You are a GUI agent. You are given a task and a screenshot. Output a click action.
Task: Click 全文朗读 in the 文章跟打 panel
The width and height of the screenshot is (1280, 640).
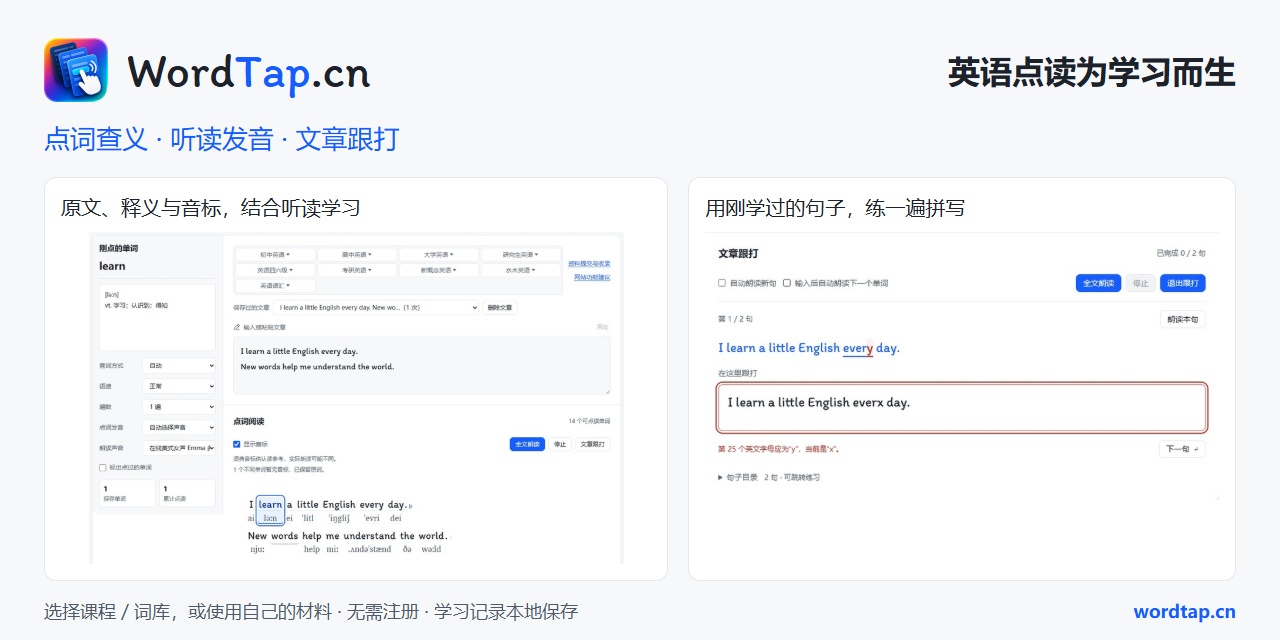[x=1098, y=283]
